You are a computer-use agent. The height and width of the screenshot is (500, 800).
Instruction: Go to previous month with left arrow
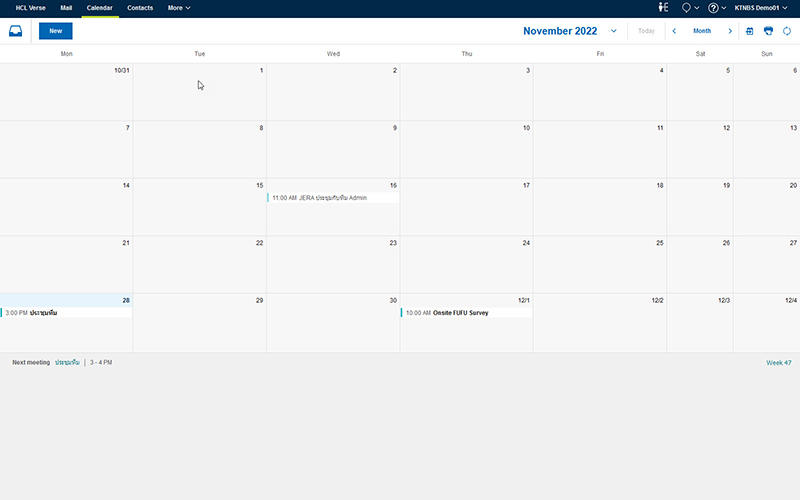coord(674,31)
